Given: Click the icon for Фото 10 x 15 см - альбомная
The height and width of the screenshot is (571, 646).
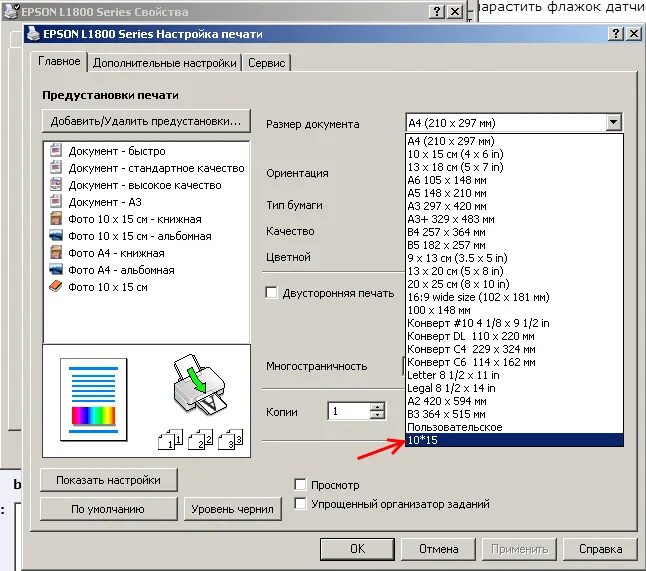Looking at the screenshot, I should tap(56, 235).
